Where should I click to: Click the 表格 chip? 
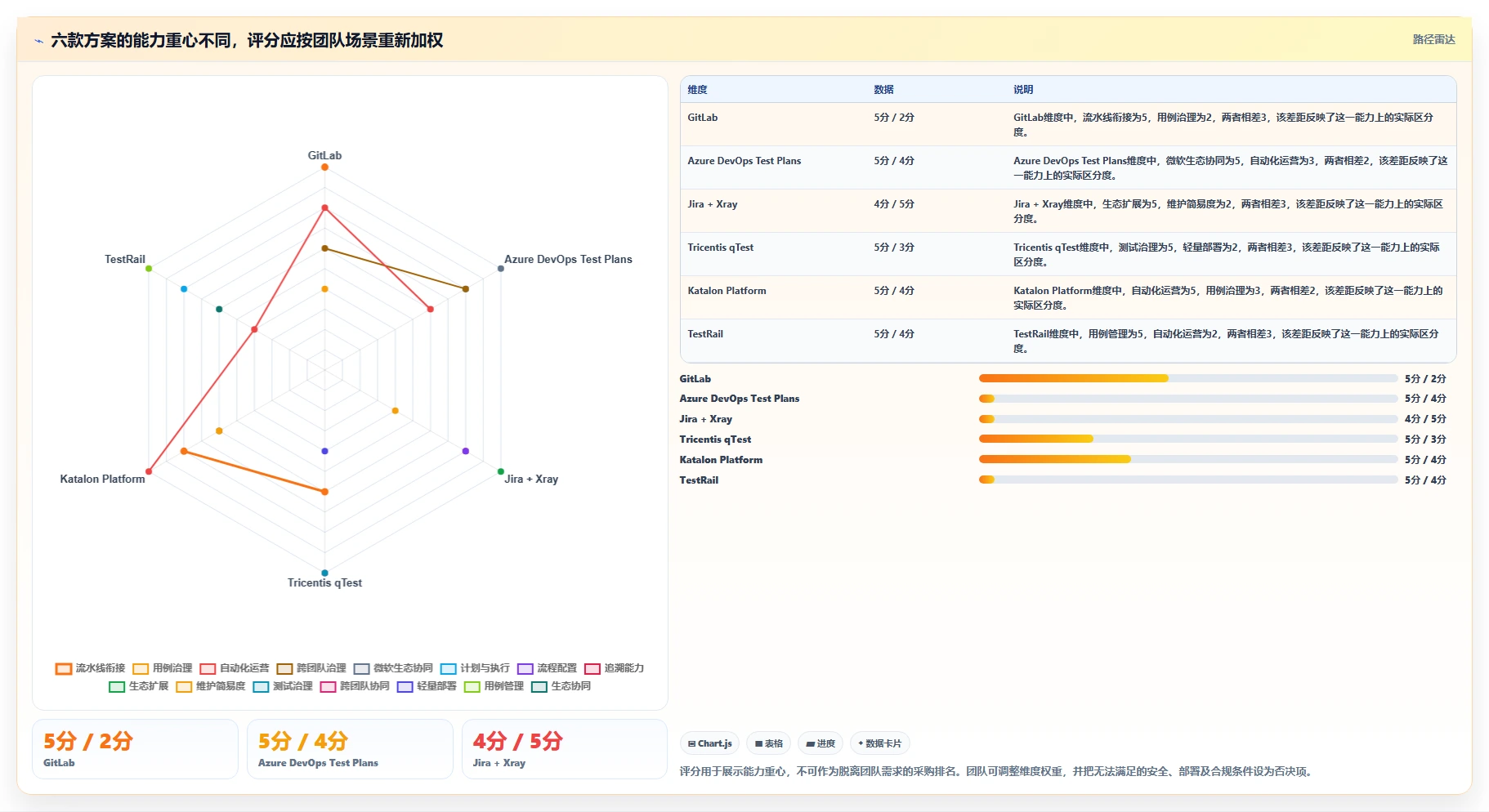(x=768, y=743)
